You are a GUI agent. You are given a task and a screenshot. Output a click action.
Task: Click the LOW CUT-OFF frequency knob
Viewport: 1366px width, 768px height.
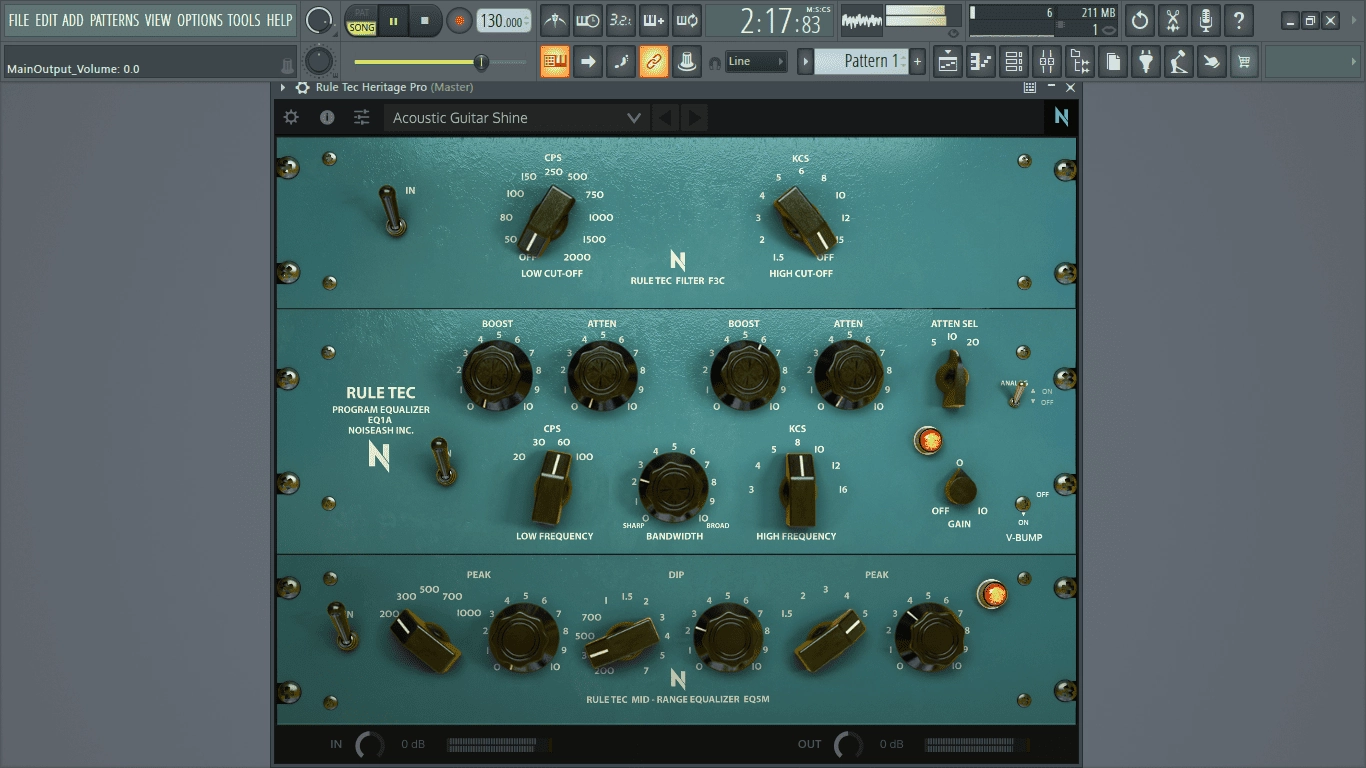pyautogui.click(x=547, y=220)
